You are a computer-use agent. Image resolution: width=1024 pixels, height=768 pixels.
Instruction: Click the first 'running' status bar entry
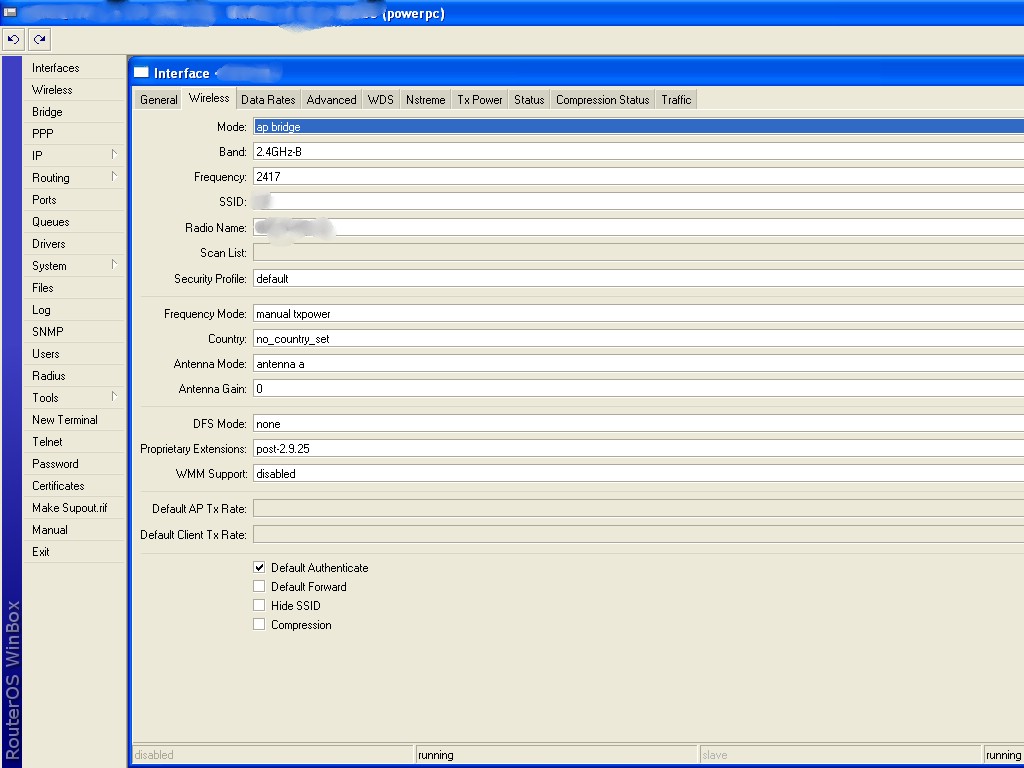(x=556, y=755)
